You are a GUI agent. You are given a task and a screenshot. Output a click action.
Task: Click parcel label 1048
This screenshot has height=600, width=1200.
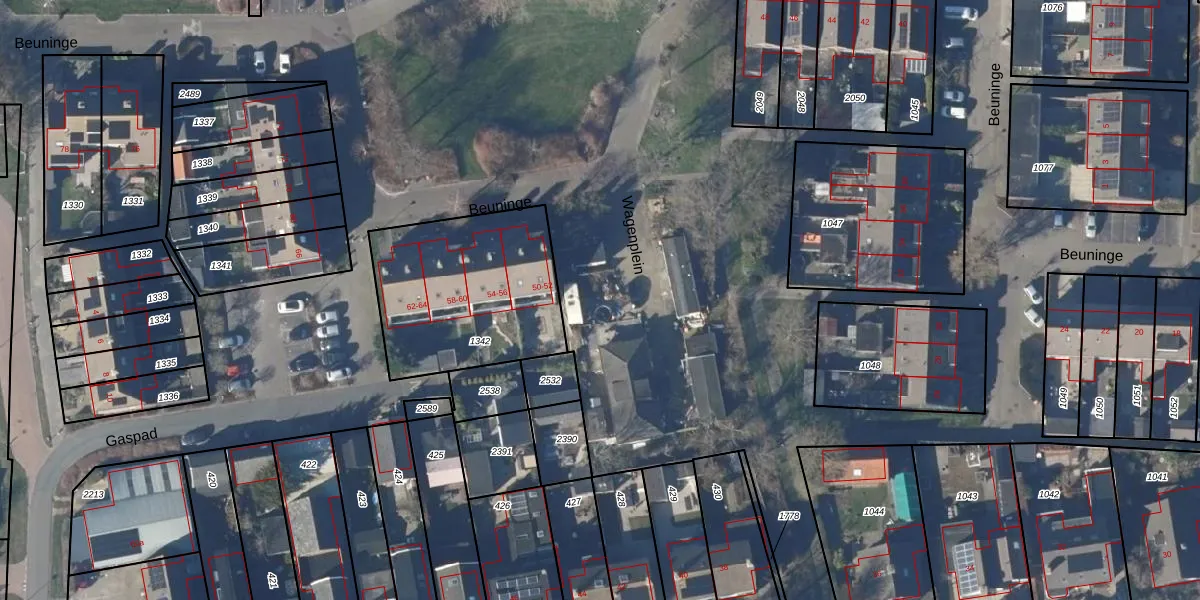[x=870, y=366]
